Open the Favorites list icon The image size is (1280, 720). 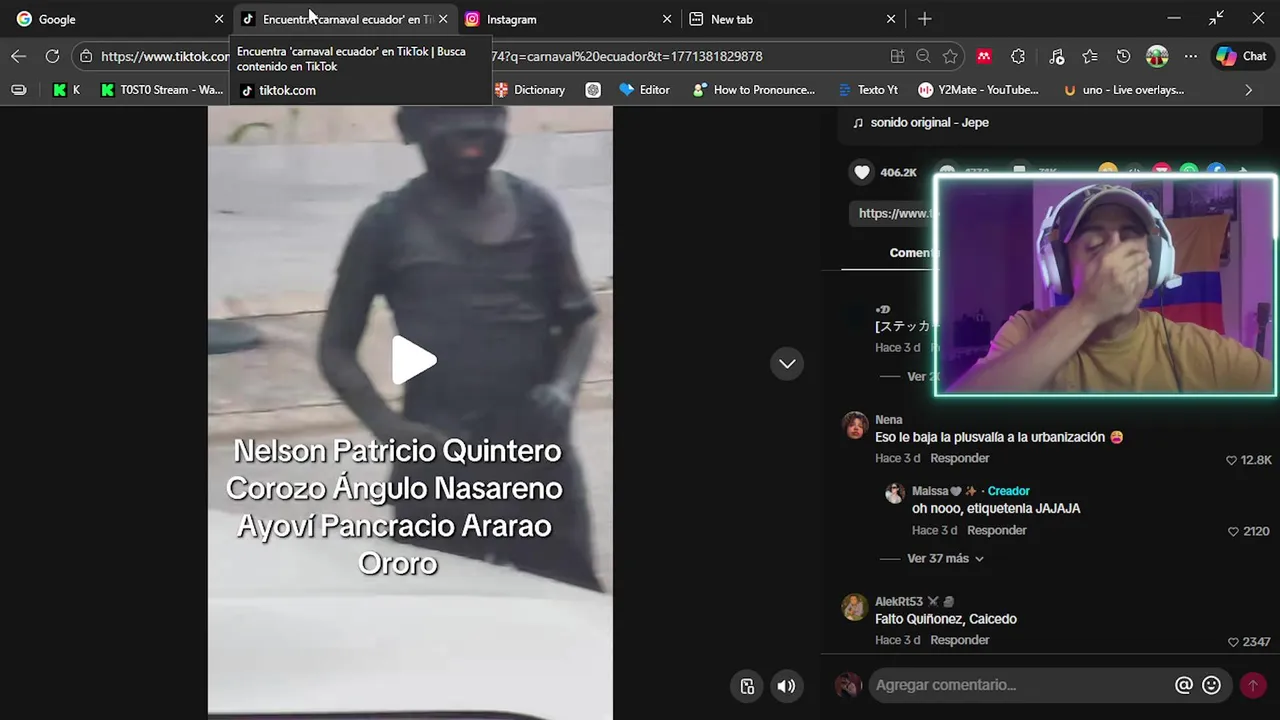pos(1090,56)
